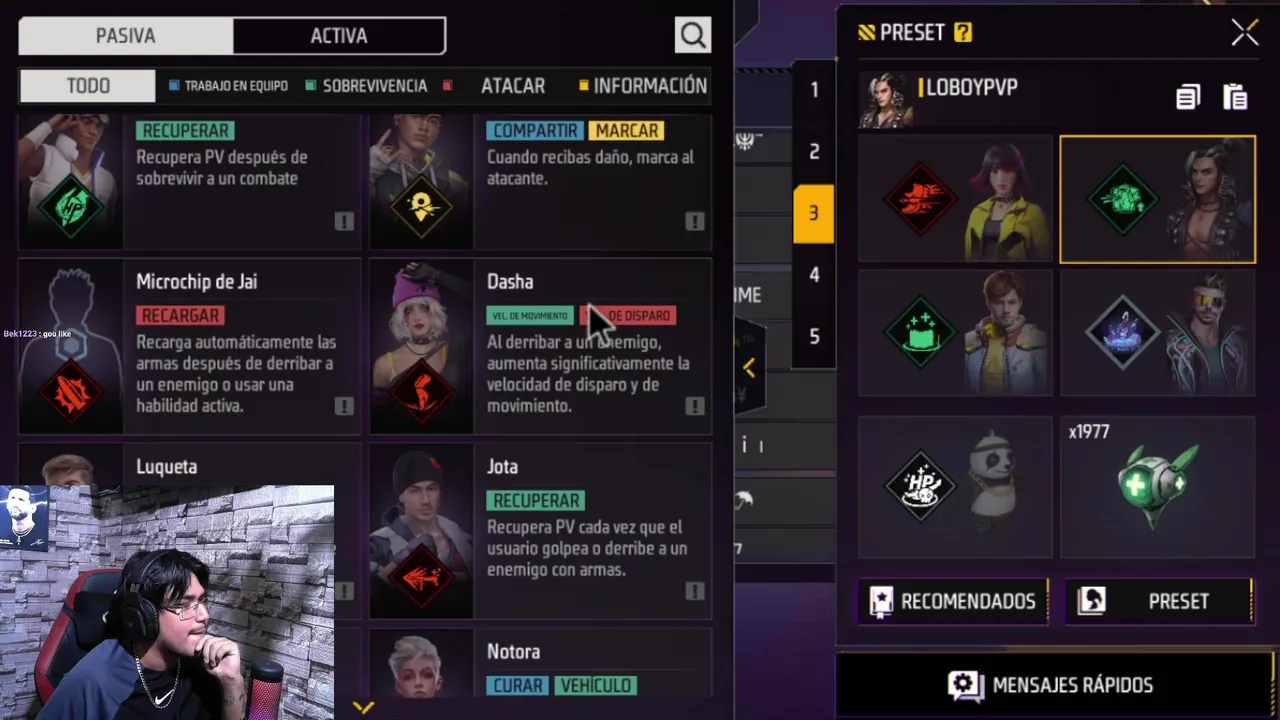Viewport: 1280px width, 720px height.
Task: Select the panda pet skill slot
Action: [x=955, y=487]
